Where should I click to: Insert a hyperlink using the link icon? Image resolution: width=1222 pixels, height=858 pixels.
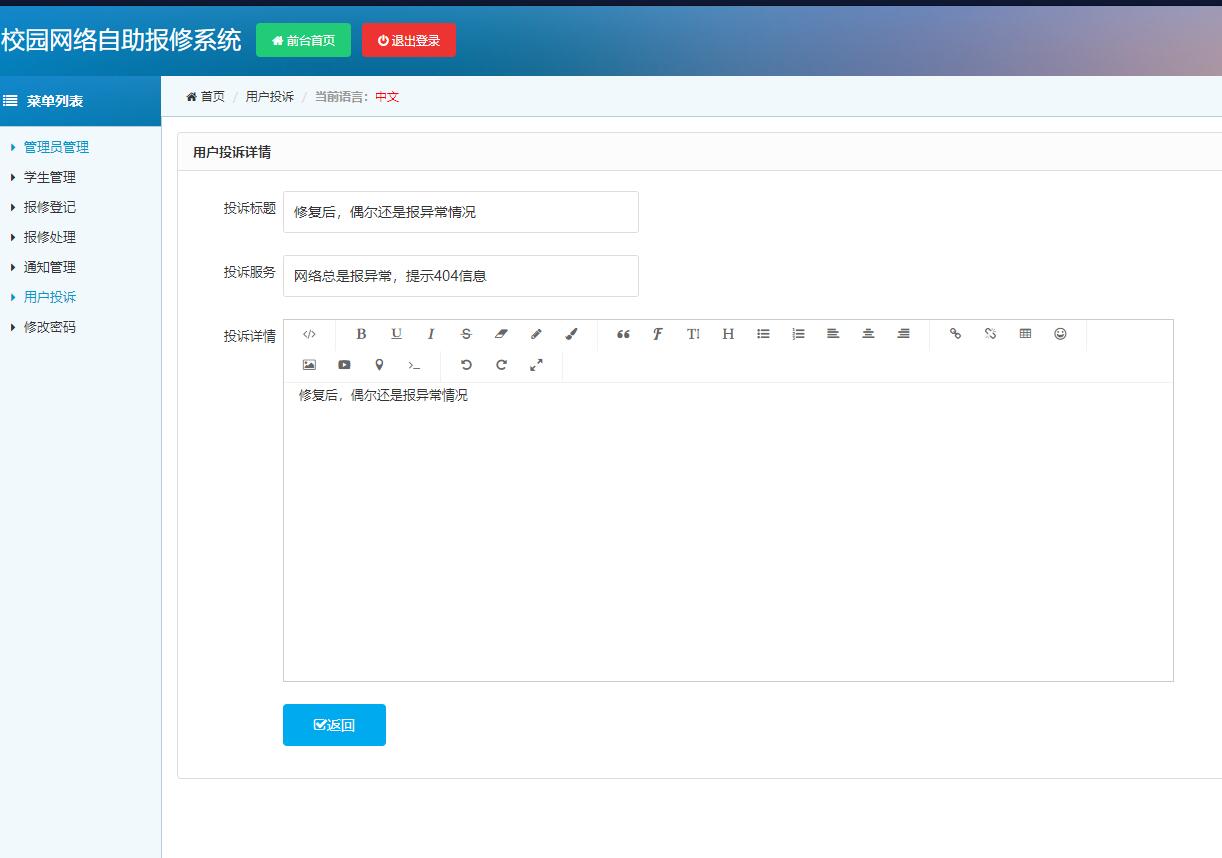[955, 334]
